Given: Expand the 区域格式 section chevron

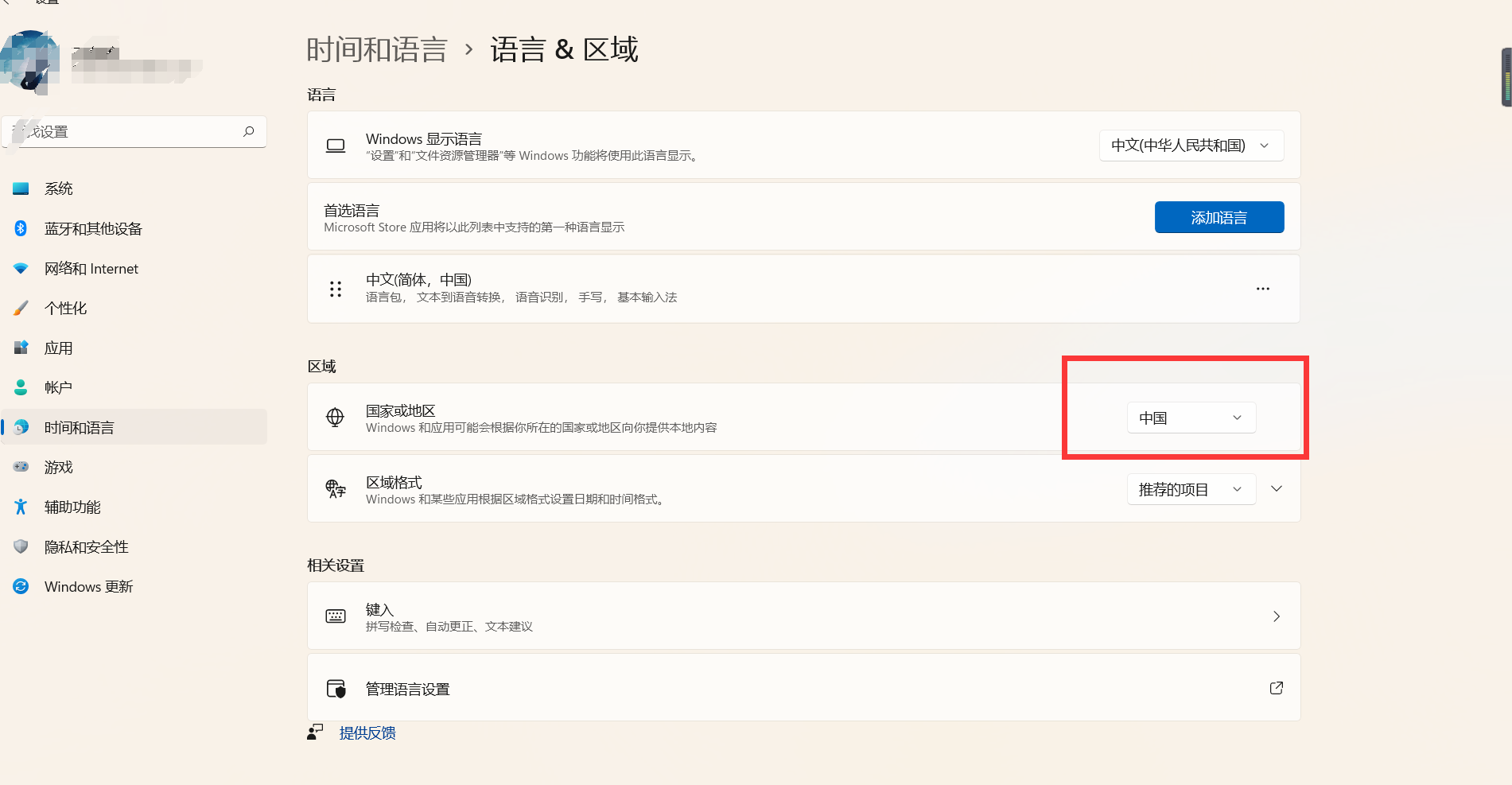Looking at the screenshot, I should [1277, 488].
